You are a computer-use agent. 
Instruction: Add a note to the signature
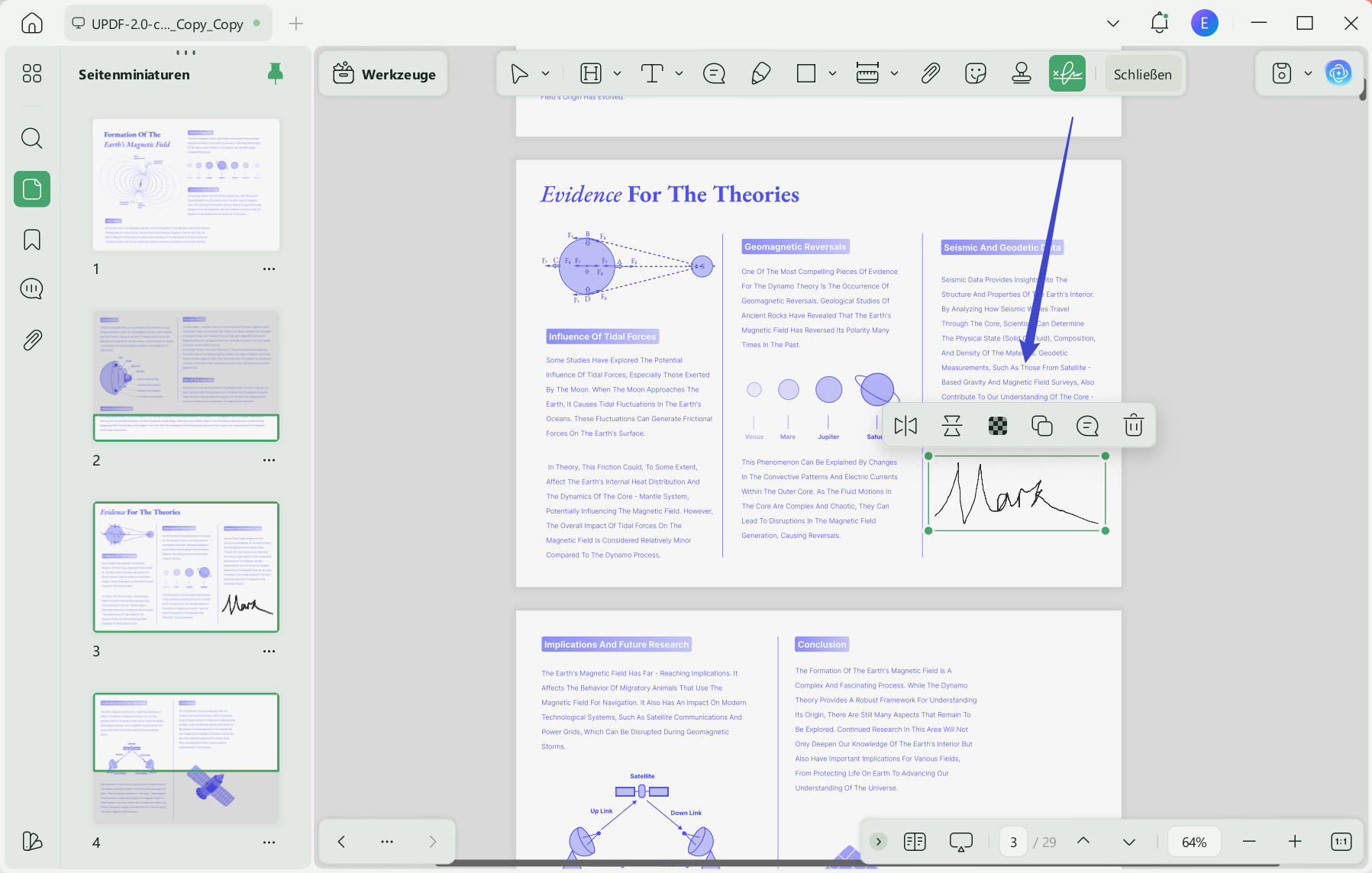1087,426
